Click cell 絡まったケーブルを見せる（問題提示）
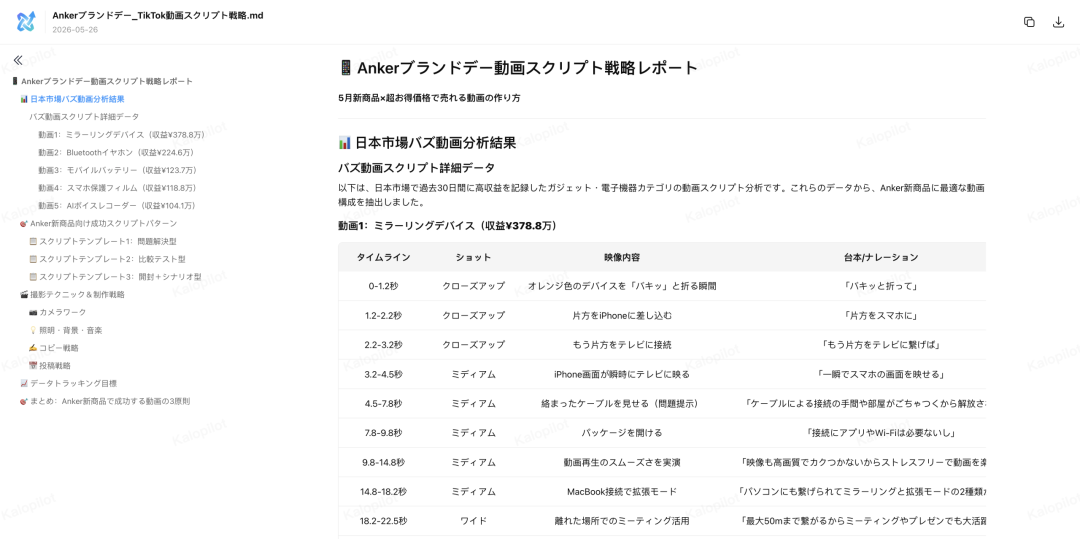The image size is (1080, 539). (x=622, y=404)
